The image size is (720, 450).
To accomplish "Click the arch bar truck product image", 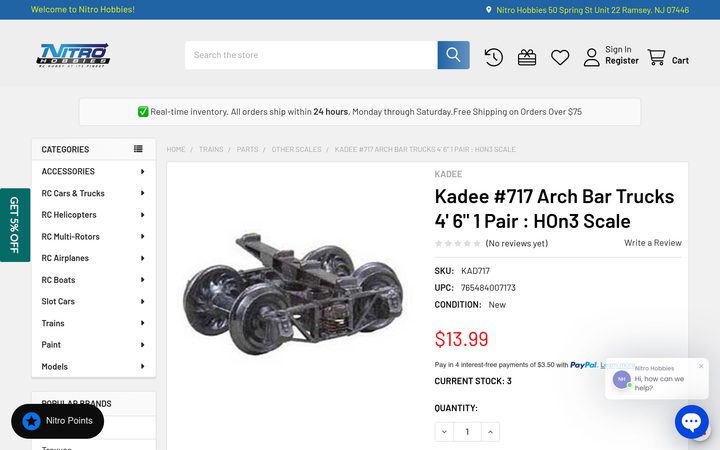I will point(294,295).
